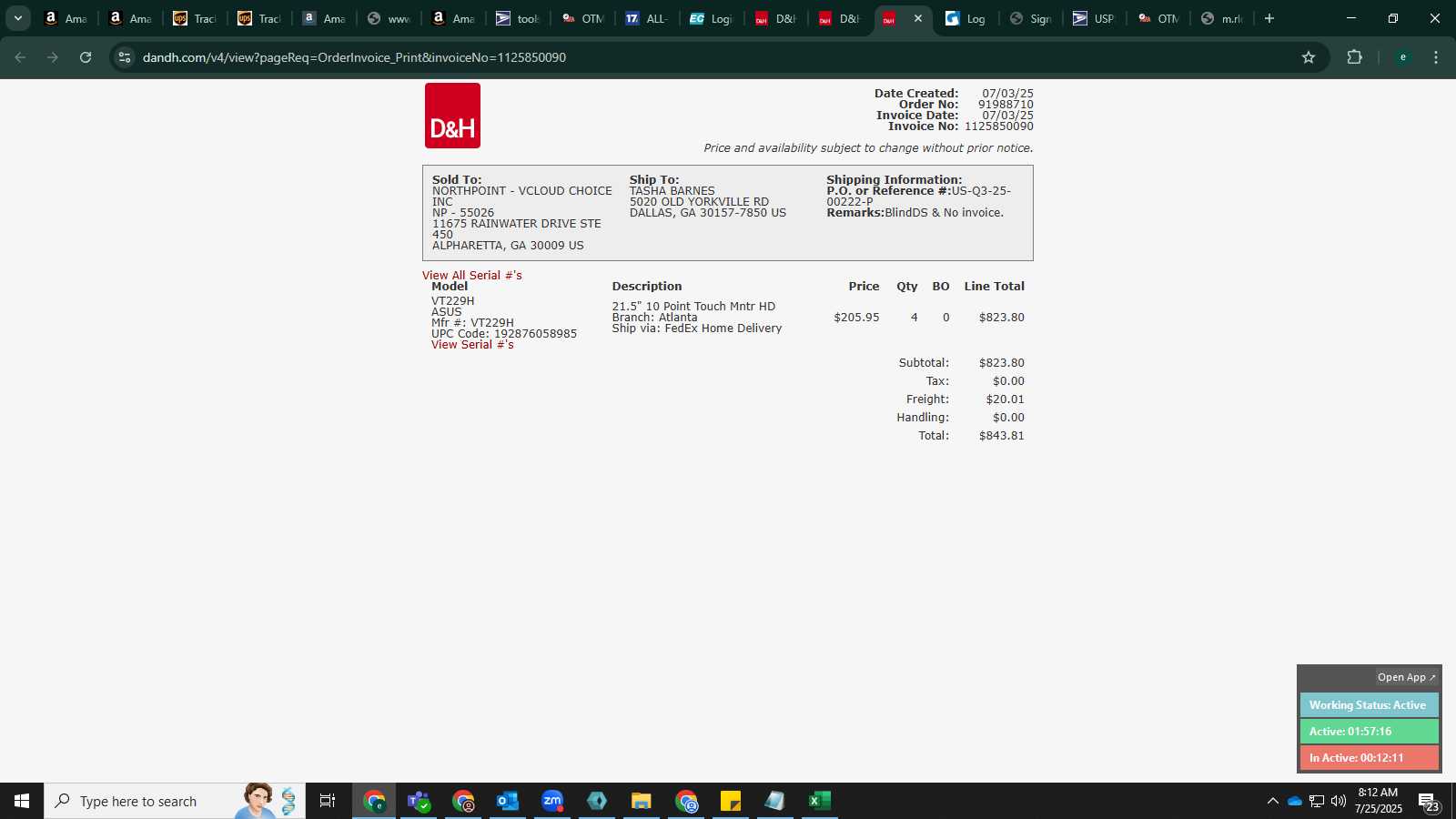Click the price $205.95
Viewport: 1456px width, 819px height.
coord(856,318)
